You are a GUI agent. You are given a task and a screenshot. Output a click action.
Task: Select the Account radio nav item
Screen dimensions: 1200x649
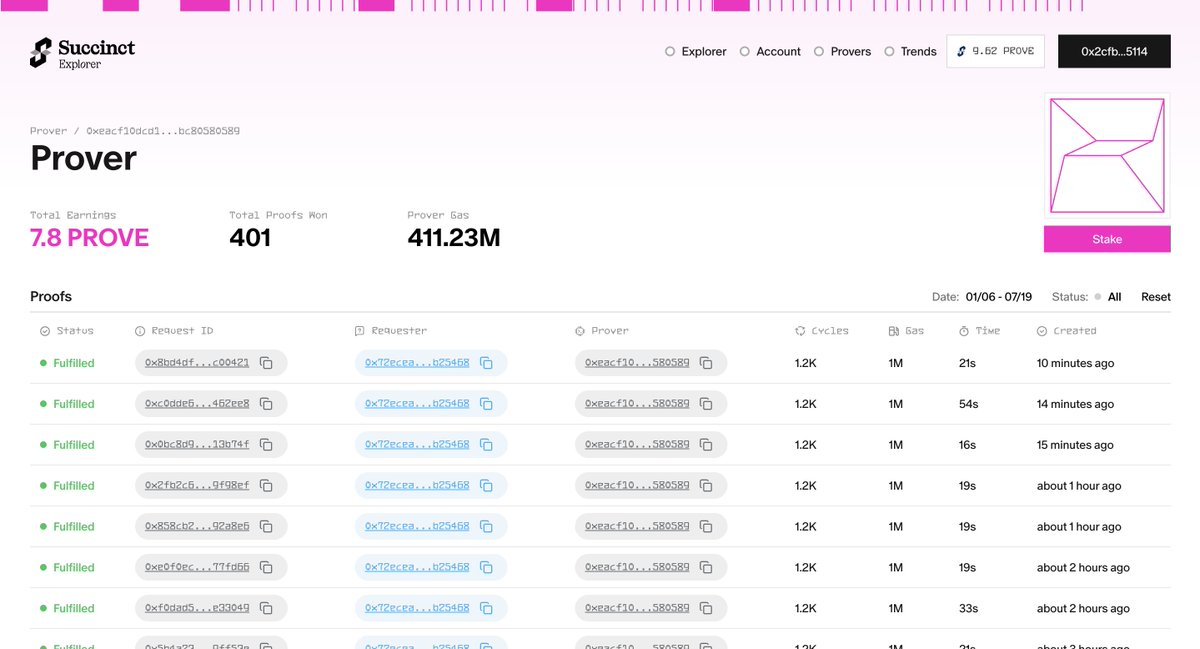[x=770, y=51]
